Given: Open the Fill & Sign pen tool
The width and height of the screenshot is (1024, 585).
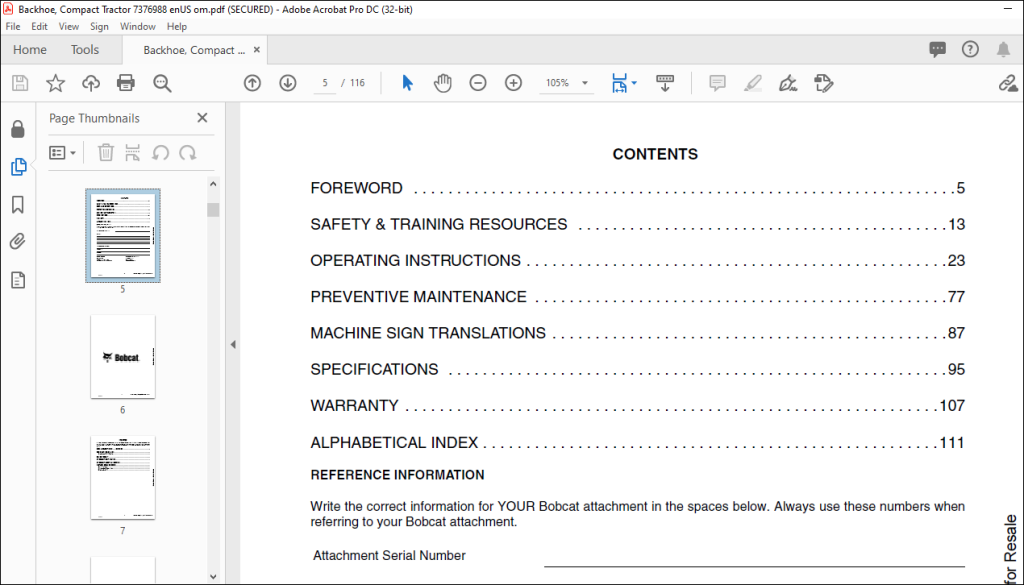Looking at the screenshot, I should coord(788,83).
